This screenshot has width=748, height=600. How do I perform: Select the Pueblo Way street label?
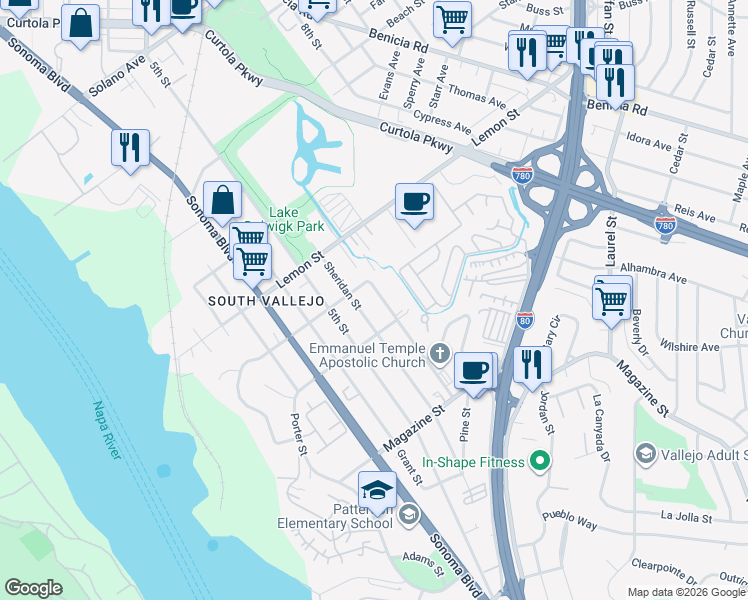(x=570, y=520)
